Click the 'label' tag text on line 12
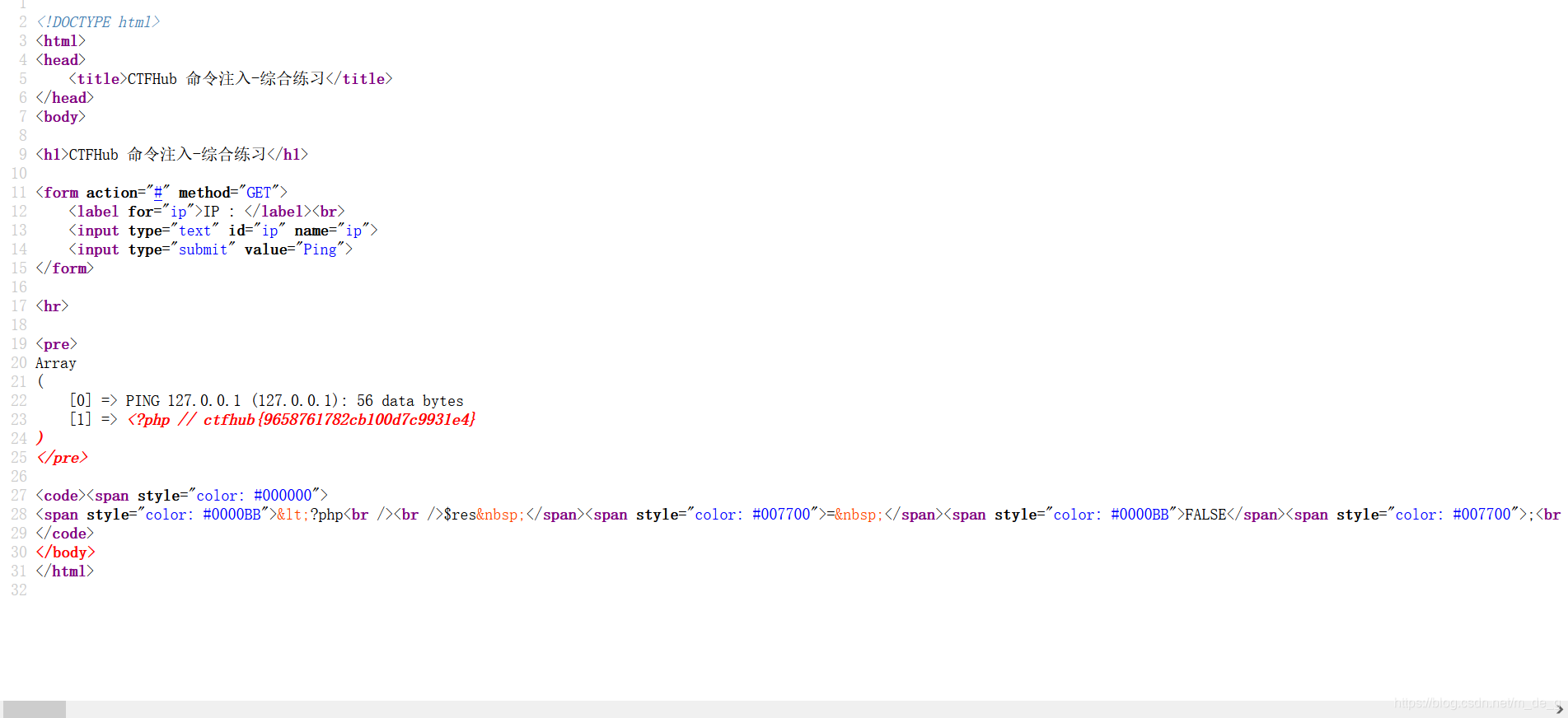Screen dimensions: 1568x718 pos(98,212)
